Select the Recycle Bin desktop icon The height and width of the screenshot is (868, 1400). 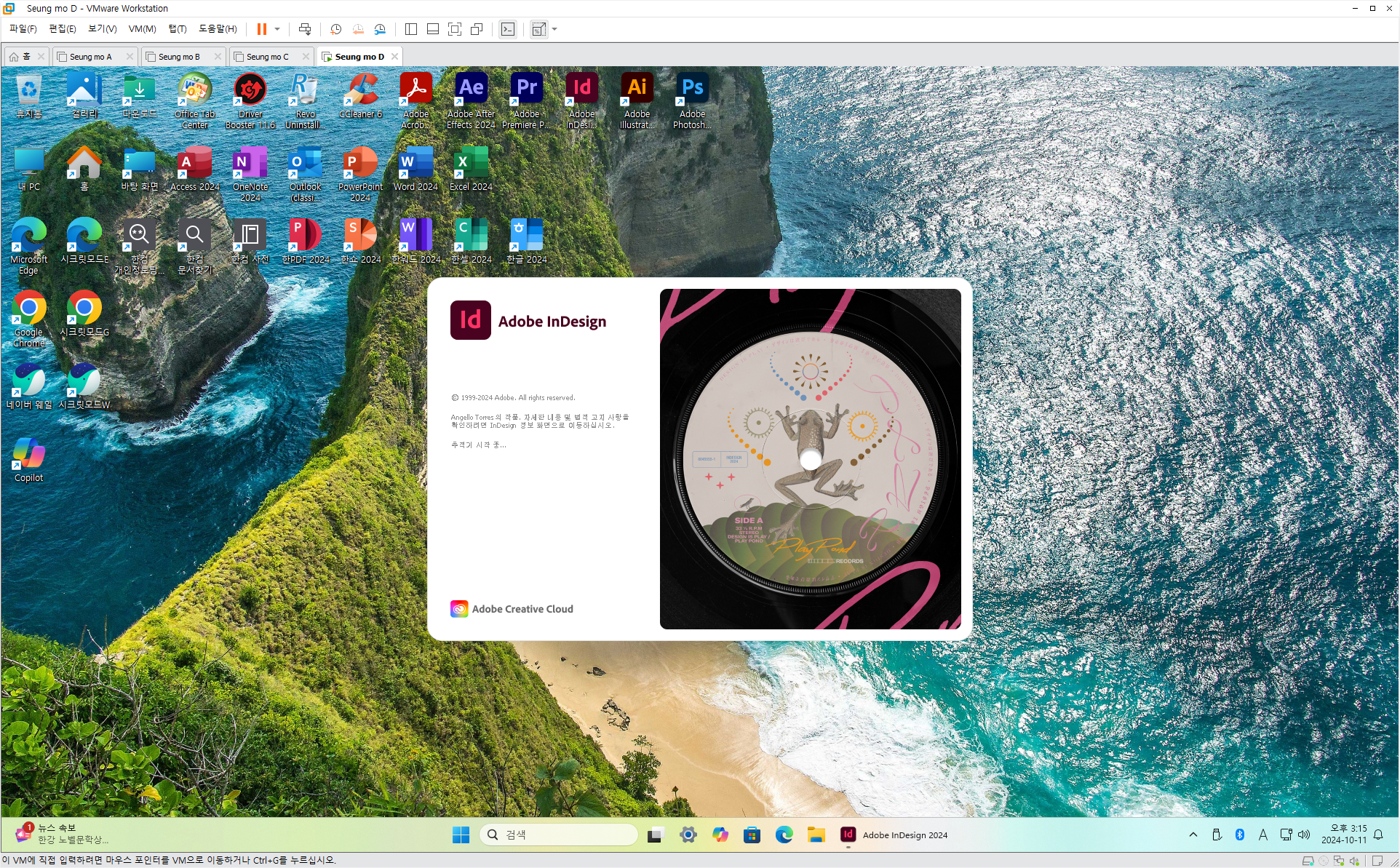pyautogui.click(x=28, y=95)
